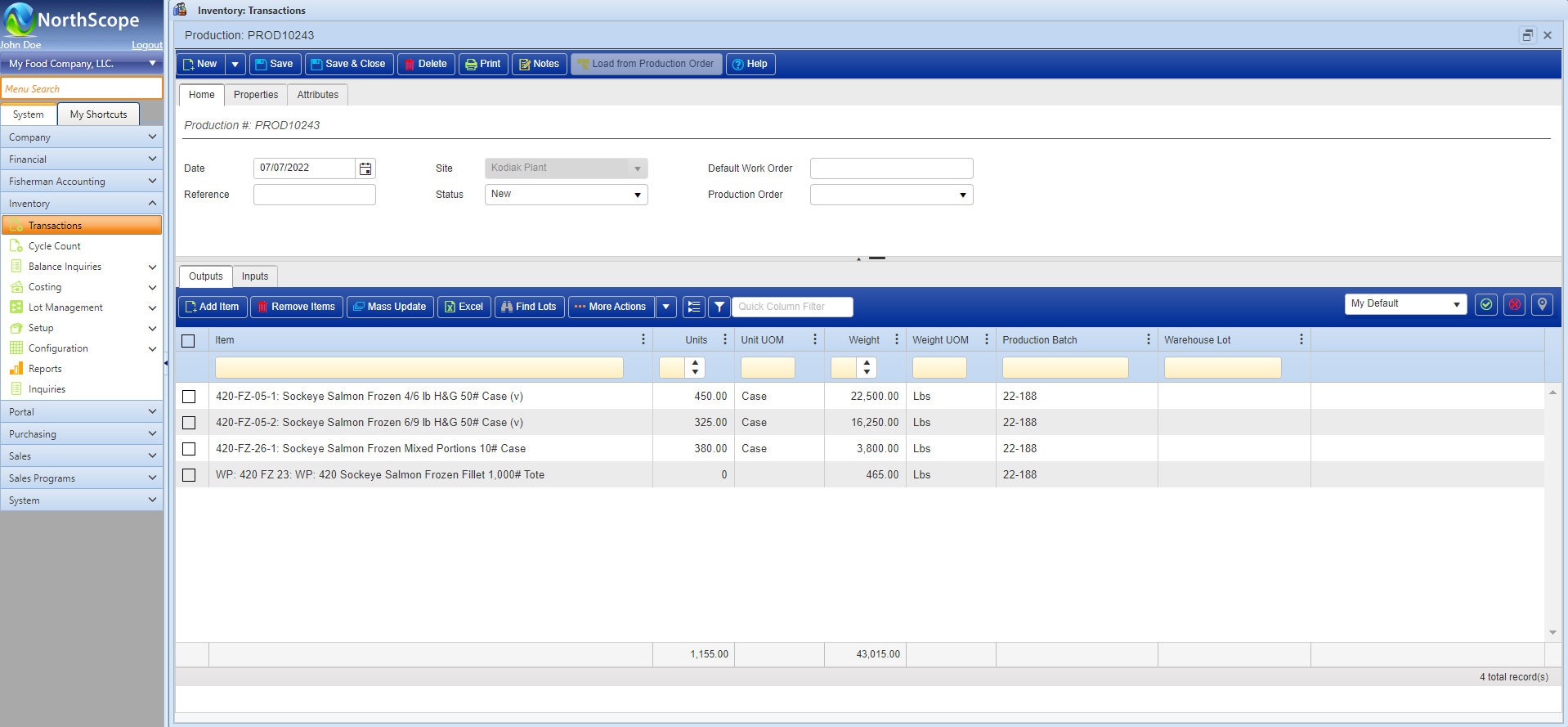Switch to the Inputs tab
Image resolution: width=1568 pixels, height=727 pixels.
tap(254, 276)
